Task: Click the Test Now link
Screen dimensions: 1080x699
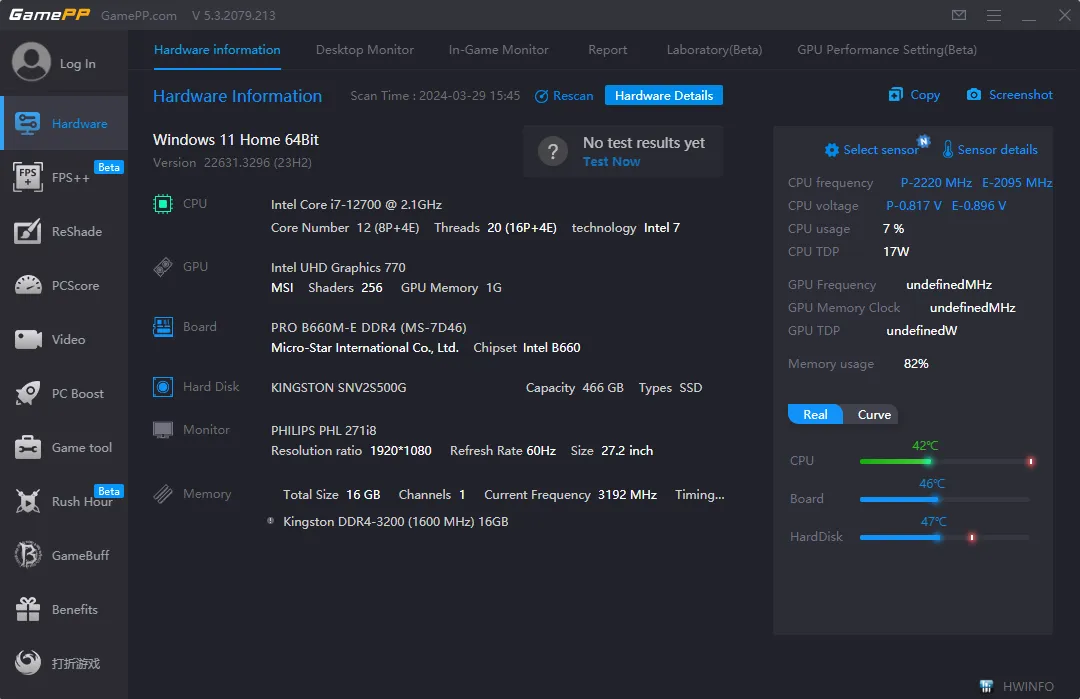Action: (x=611, y=161)
